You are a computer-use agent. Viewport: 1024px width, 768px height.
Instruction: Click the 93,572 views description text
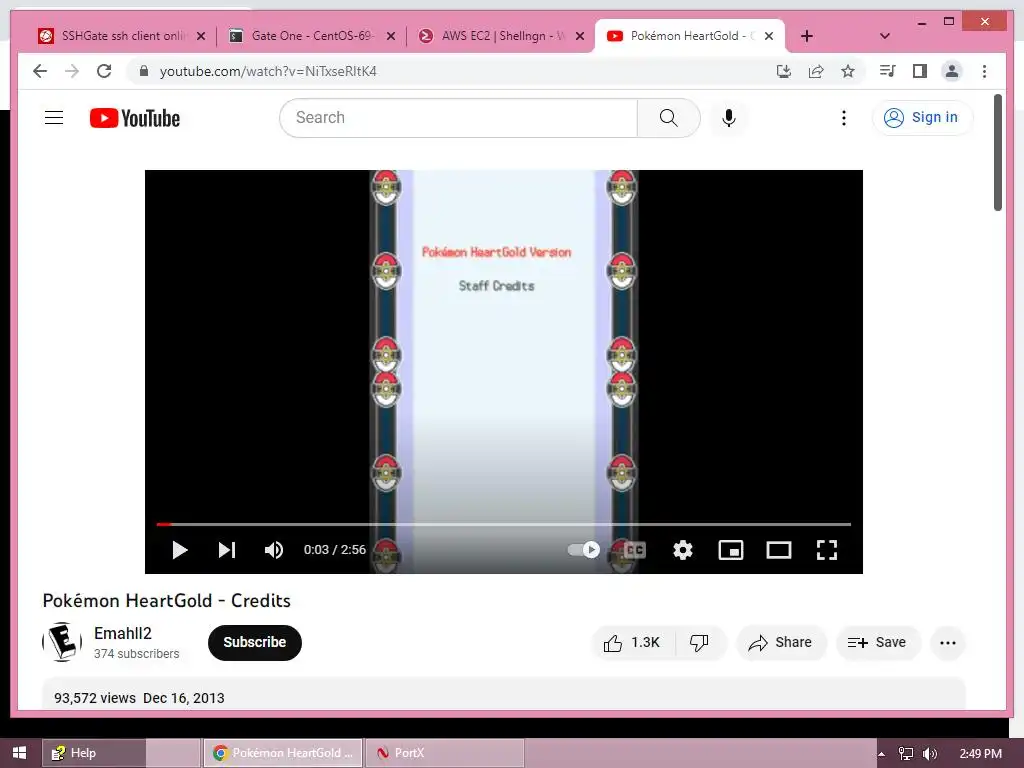[x=95, y=698]
